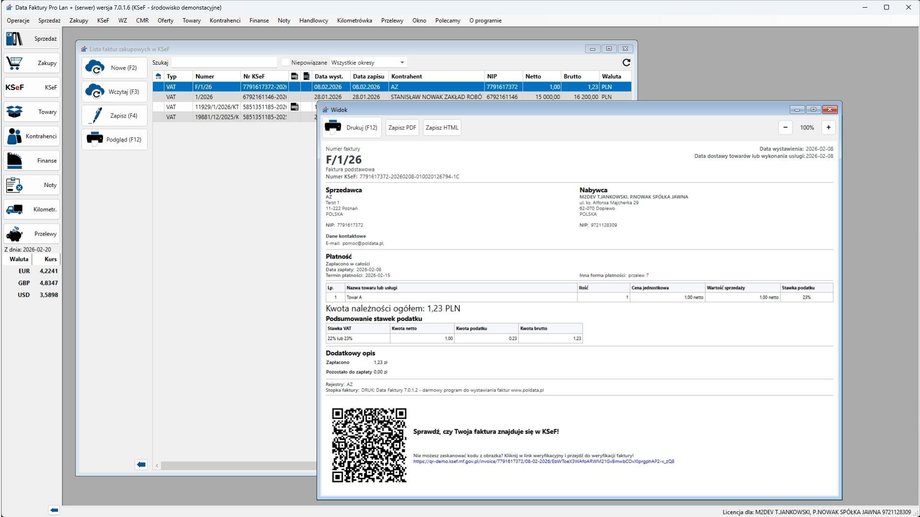Screen dimensions: 920x517
Task: Open the Zakupy shopping cart module
Action: pos(31,63)
